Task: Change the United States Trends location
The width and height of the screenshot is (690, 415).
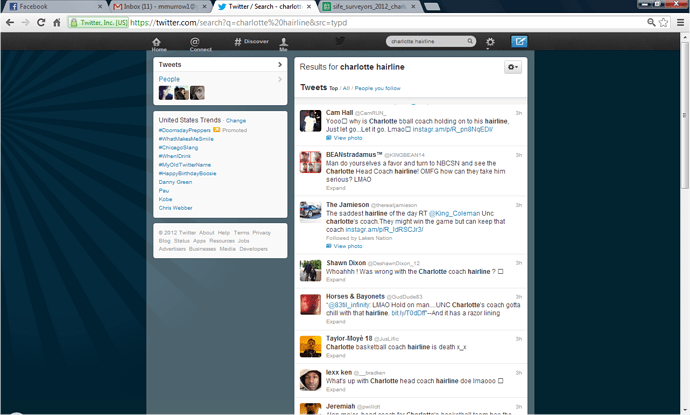Action: (236, 121)
